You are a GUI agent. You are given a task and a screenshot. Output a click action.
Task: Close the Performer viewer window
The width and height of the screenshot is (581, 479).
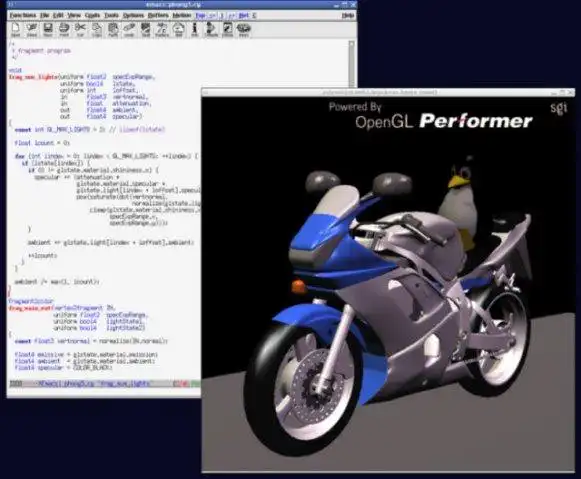(x=571, y=92)
